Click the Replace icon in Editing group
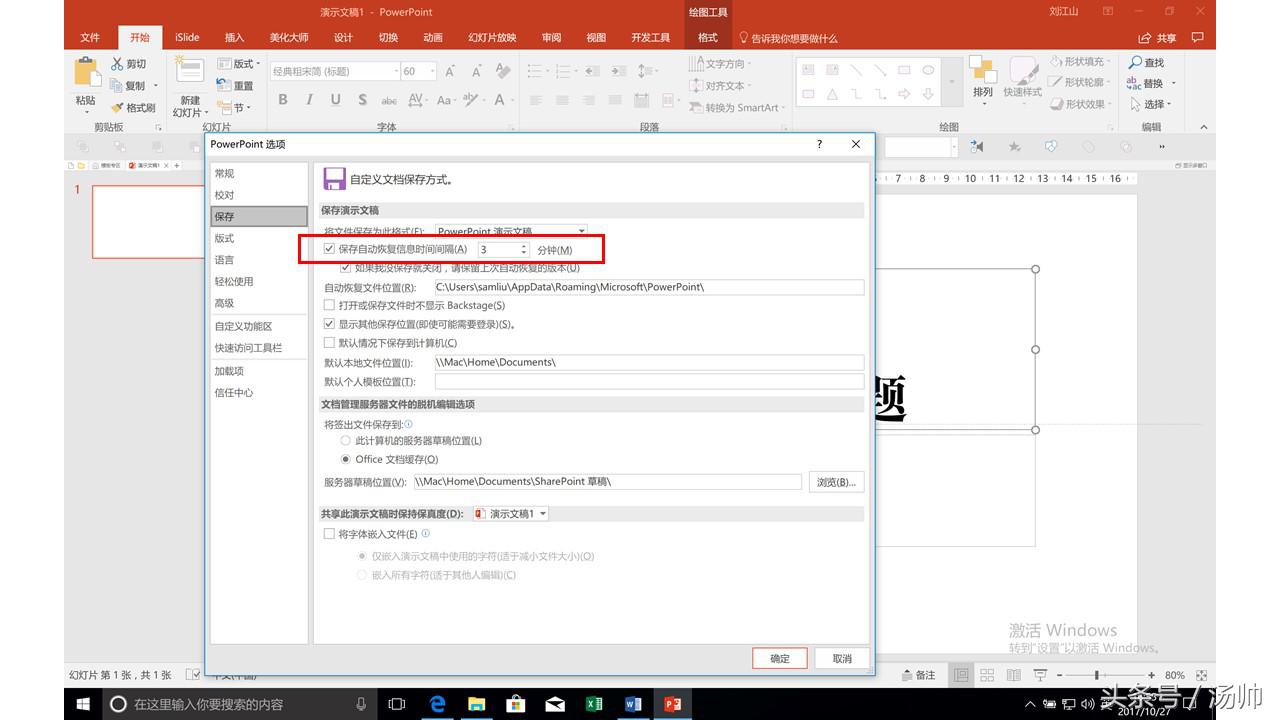 coord(1135,84)
